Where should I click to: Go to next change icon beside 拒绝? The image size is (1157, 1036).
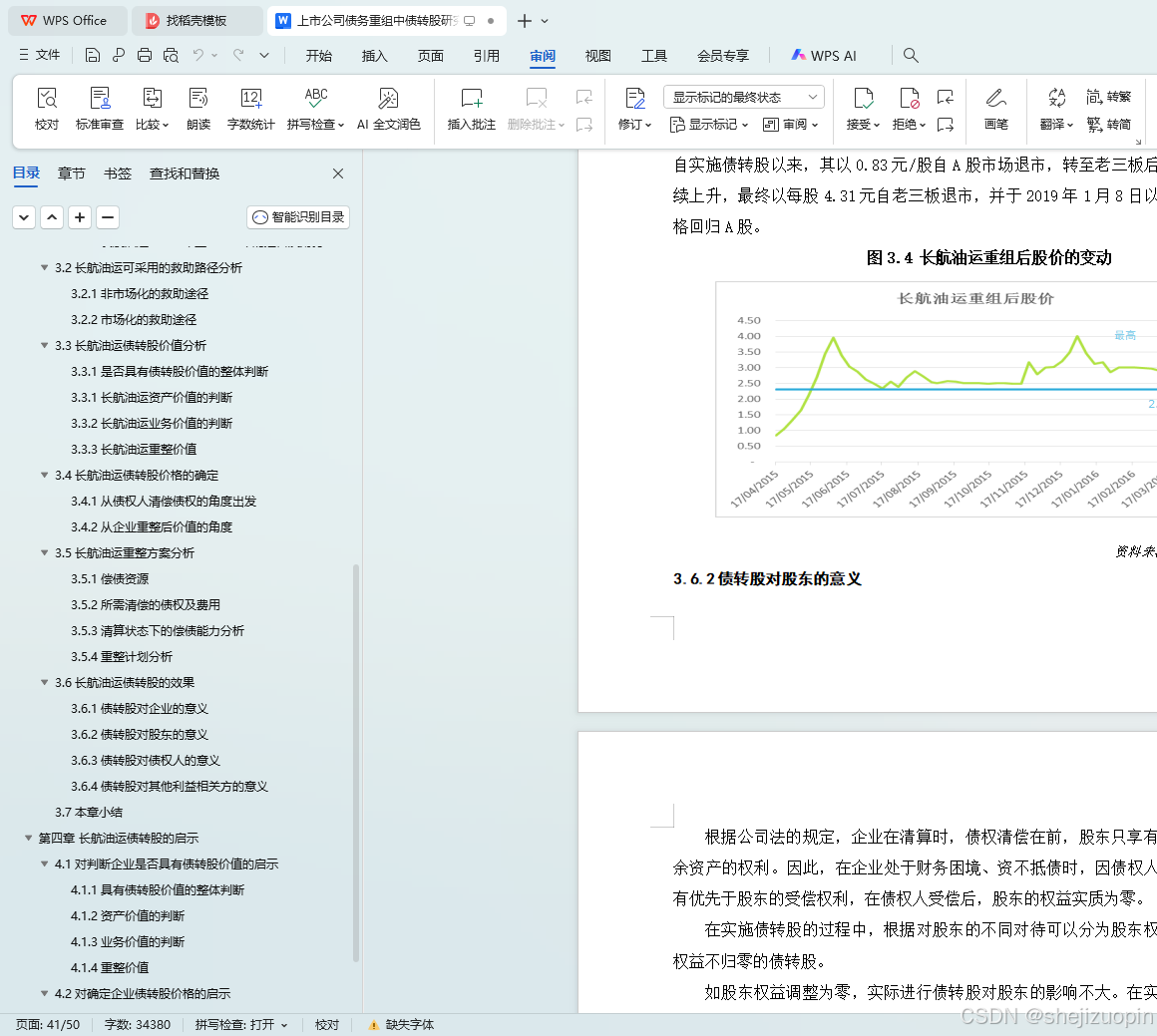point(946,124)
